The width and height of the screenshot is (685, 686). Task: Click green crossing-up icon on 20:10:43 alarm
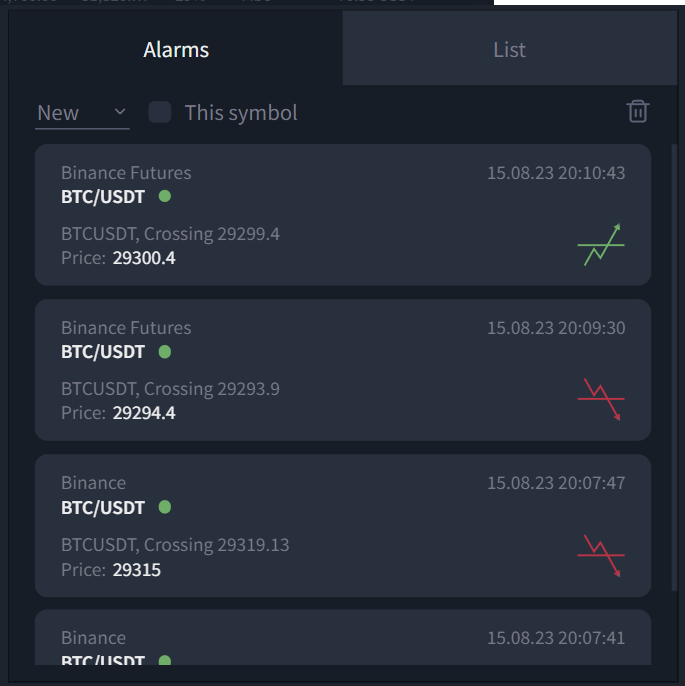click(601, 245)
